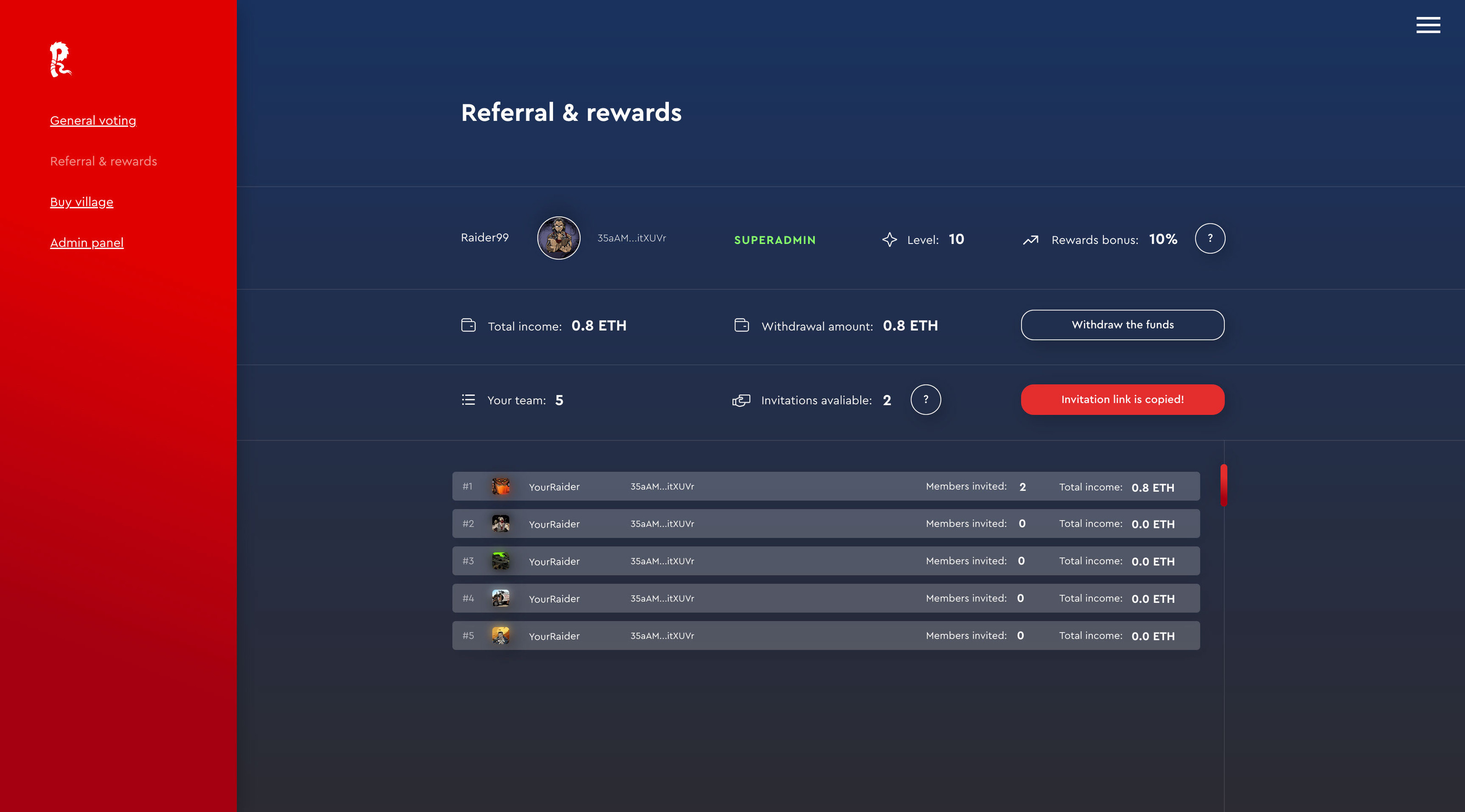Click the Rewards bonus help question icon
The width and height of the screenshot is (1465, 812).
pyautogui.click(x=1210, y=238)
